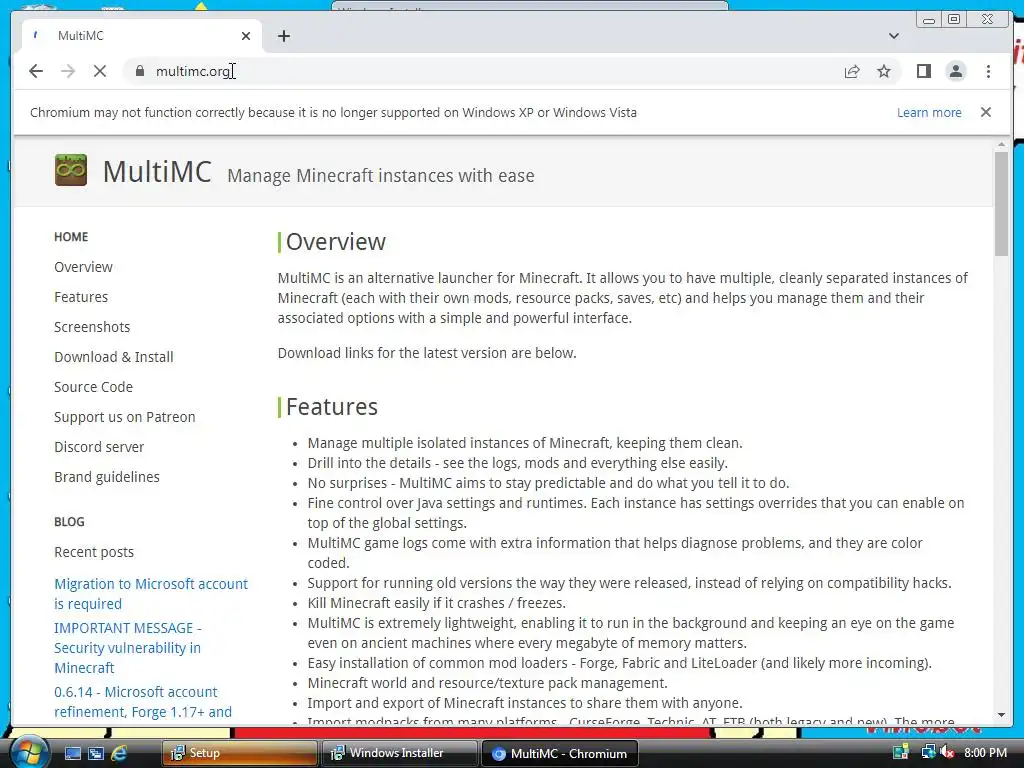The height and width of the screenshot is (768, 1024).
Task: Open Brand guidelines link
Action: pos(106,477)
